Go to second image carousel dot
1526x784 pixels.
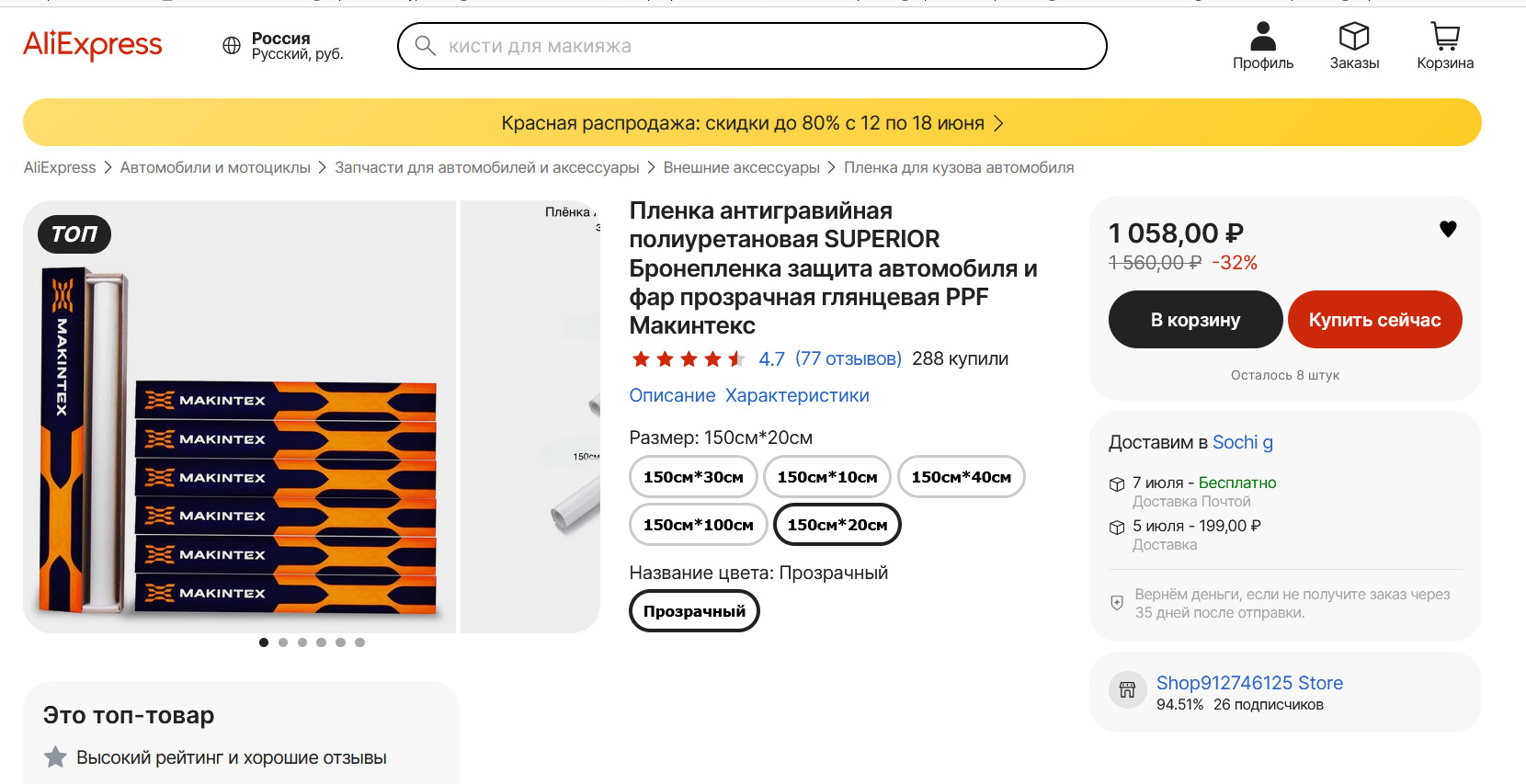coord(283,642)
